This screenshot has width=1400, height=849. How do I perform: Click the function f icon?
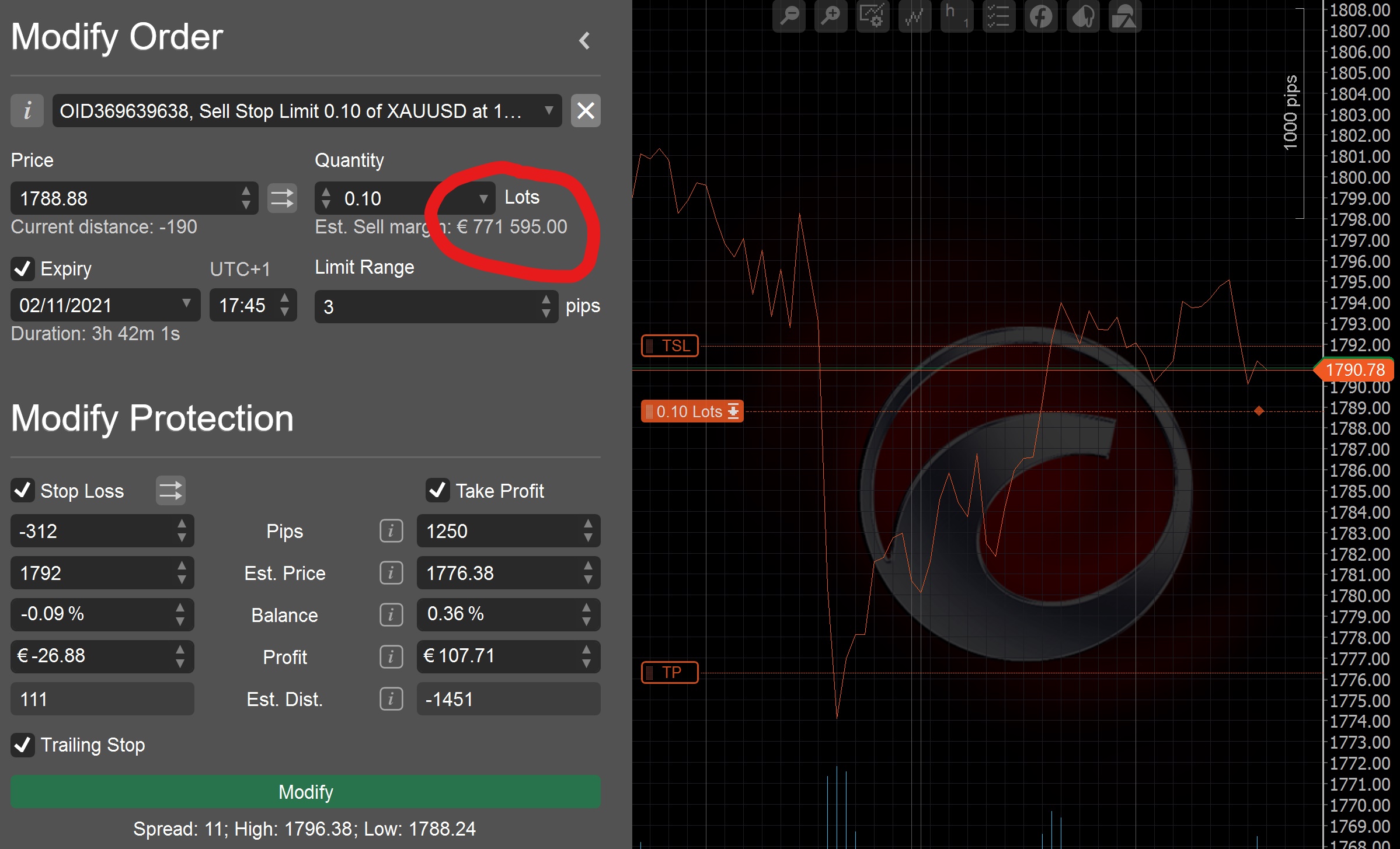1041,16
